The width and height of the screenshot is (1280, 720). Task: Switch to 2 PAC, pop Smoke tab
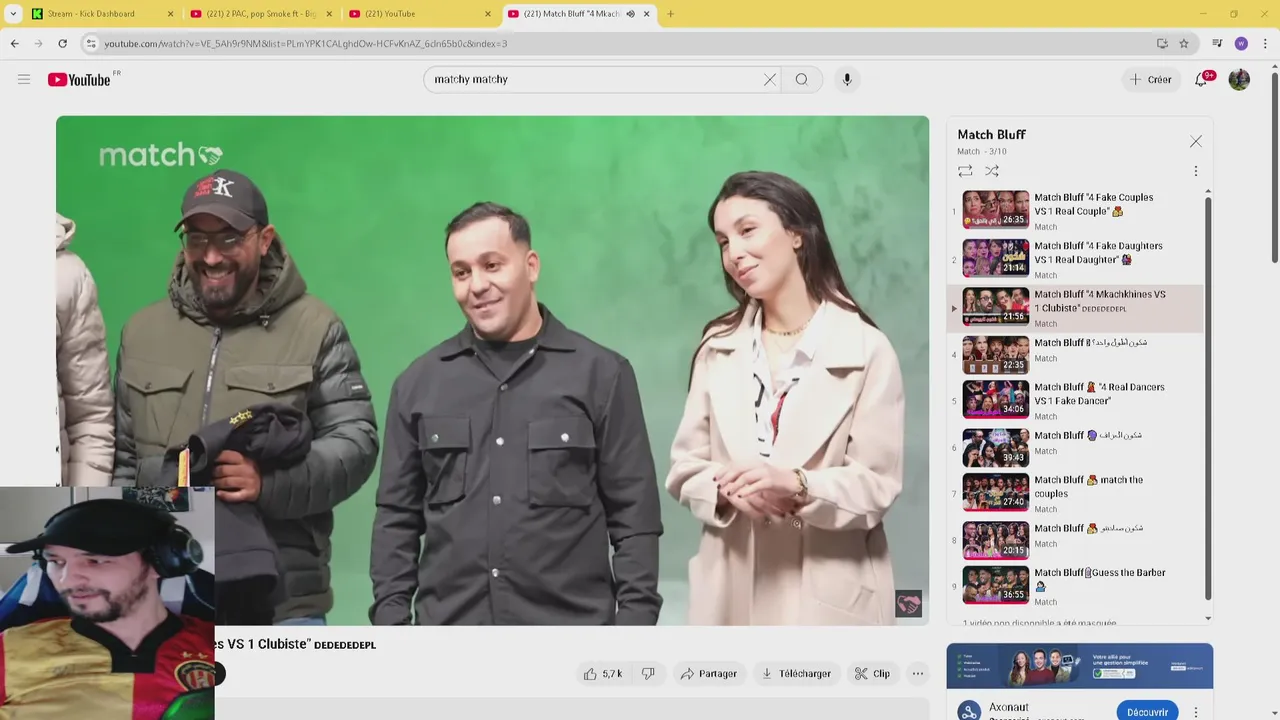click(261, 14)
